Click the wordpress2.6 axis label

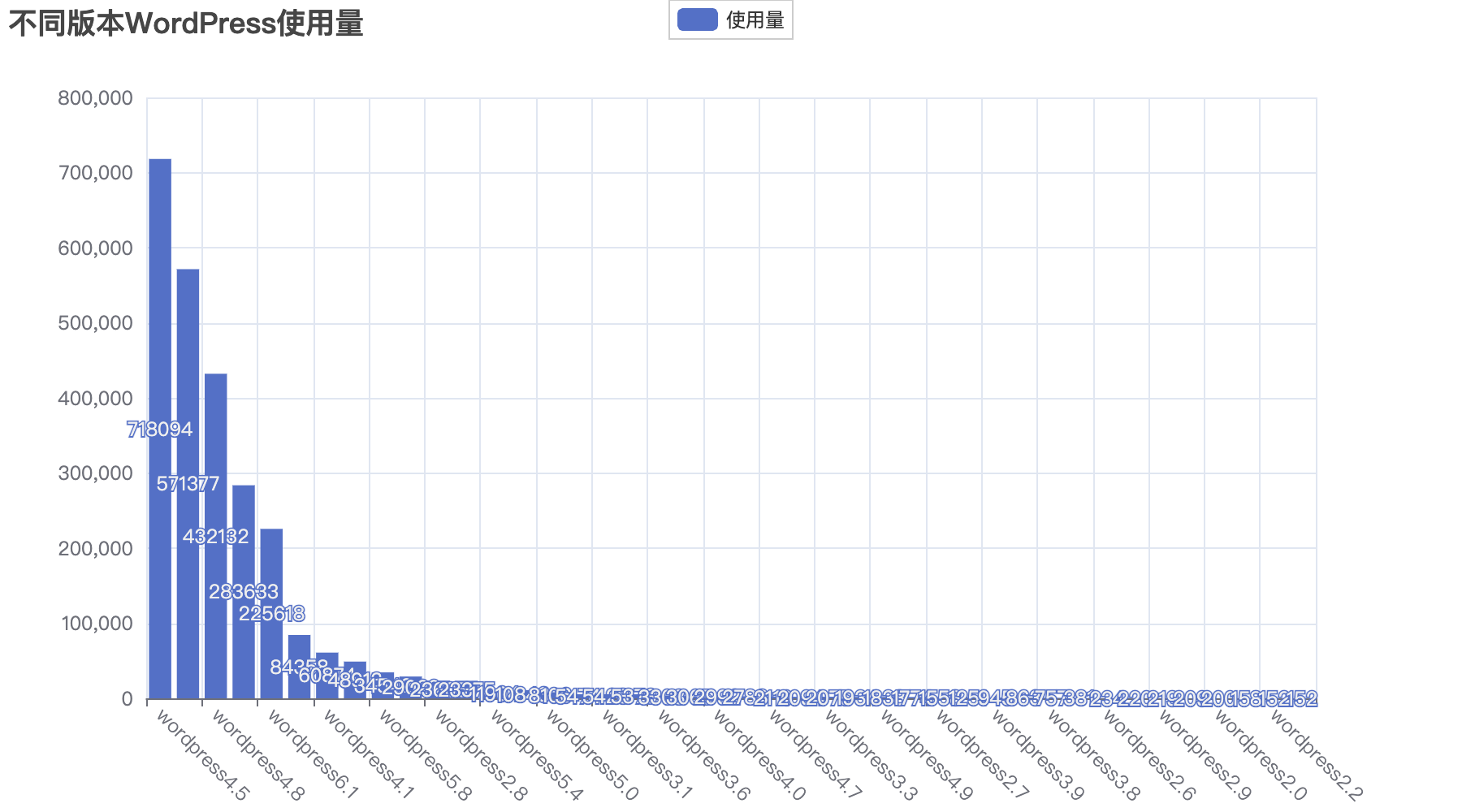1148,755
